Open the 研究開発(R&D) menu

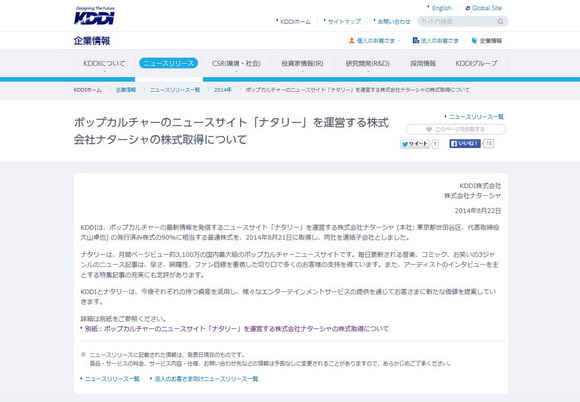tap(368, 63)
